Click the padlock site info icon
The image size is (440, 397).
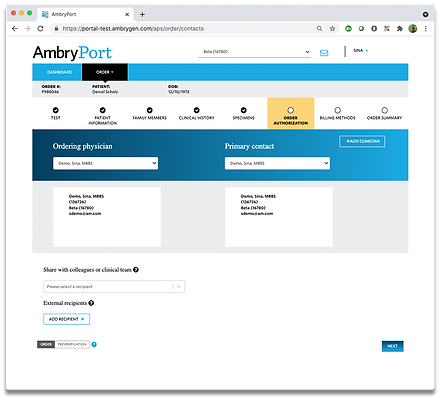[x=56, y=29]
